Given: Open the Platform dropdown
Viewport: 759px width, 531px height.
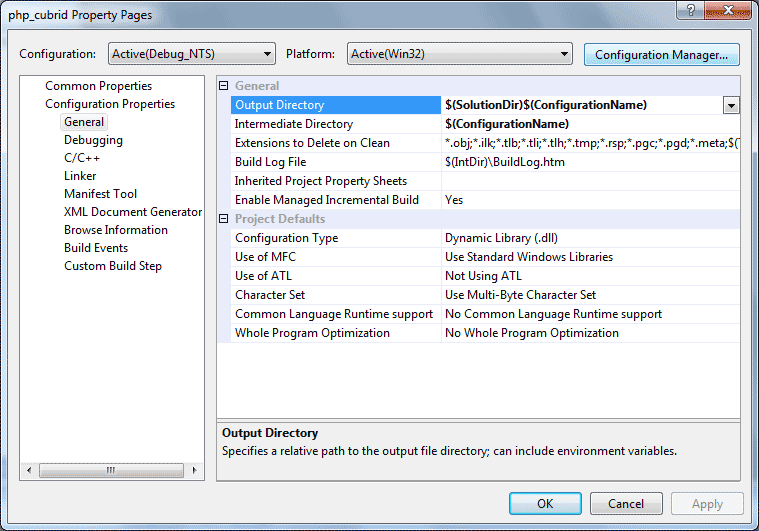Looking at the screenshot, I should click(x=459, y=54).
